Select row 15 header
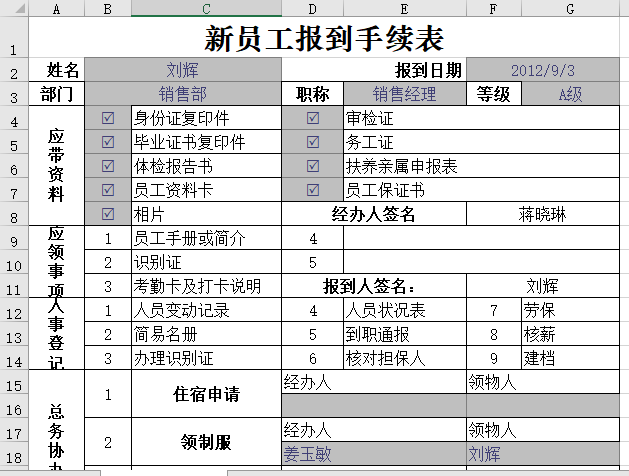629x476 pixels. point(13,385)
